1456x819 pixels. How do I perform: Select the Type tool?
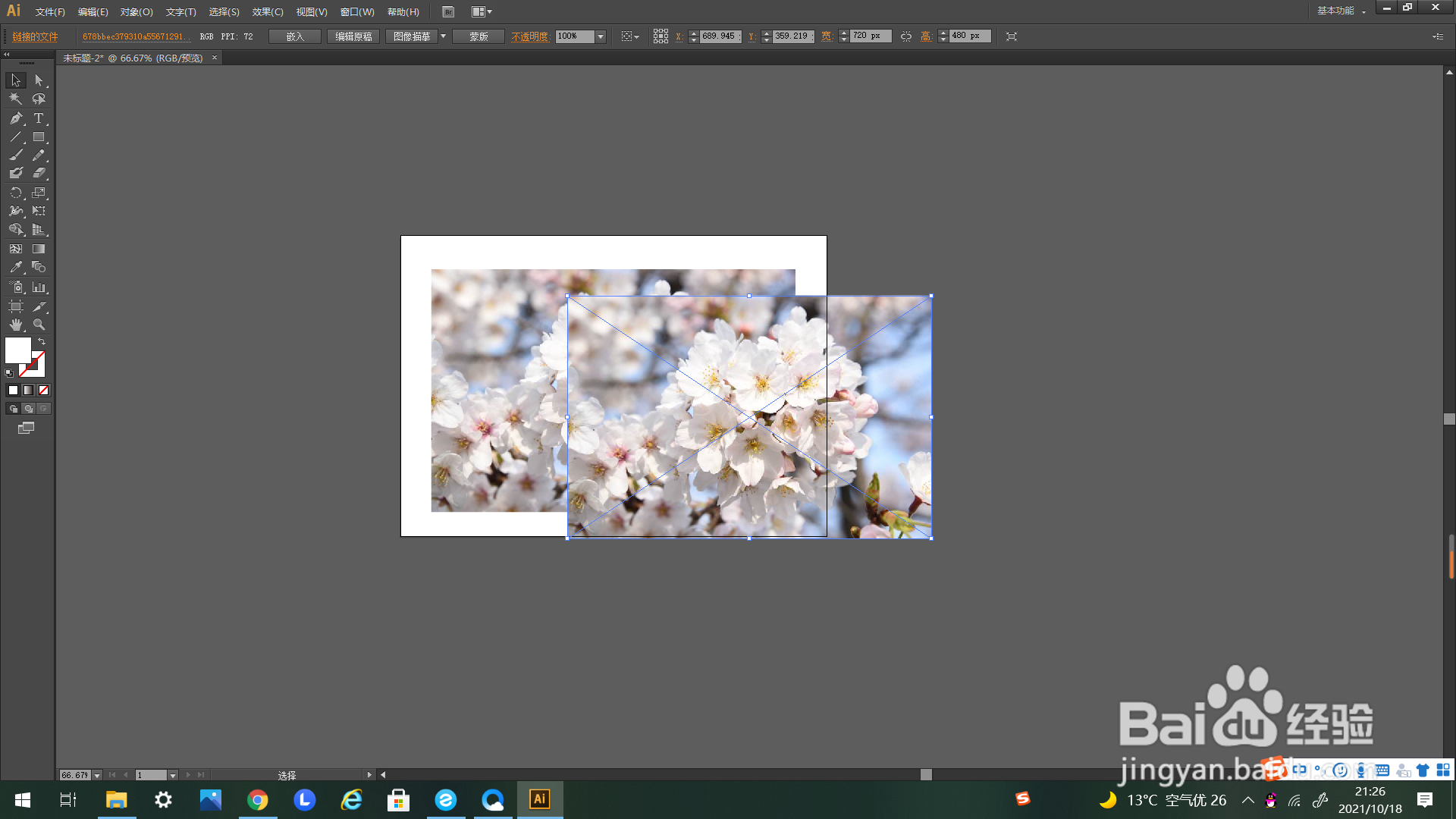click(39, 118)
